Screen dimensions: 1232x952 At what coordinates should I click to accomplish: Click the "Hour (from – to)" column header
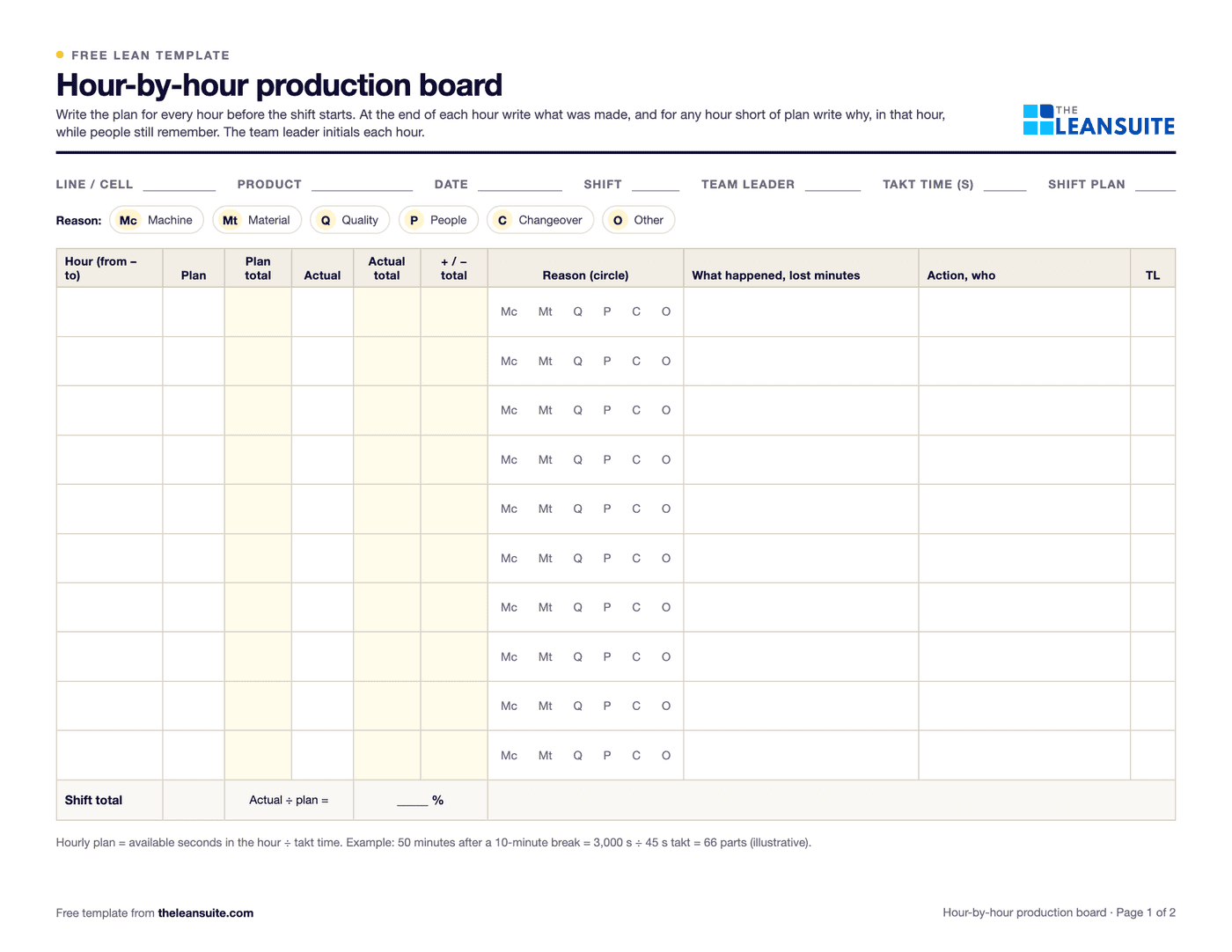110,268
